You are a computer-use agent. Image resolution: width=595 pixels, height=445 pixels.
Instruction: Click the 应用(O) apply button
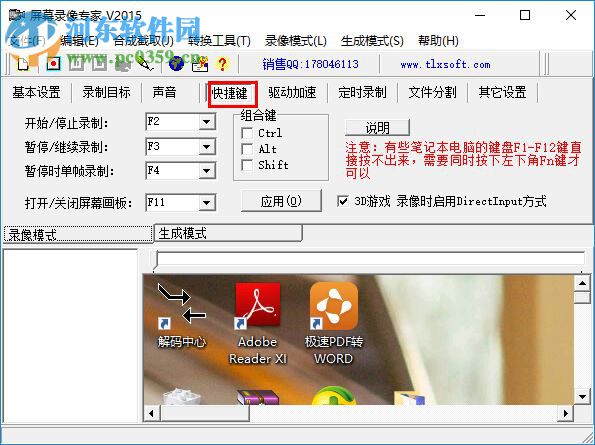click(281, 201)
